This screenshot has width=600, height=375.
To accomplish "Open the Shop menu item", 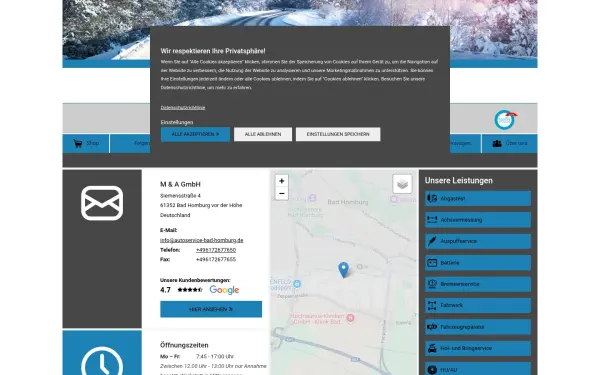I will (x=86, y=143).
